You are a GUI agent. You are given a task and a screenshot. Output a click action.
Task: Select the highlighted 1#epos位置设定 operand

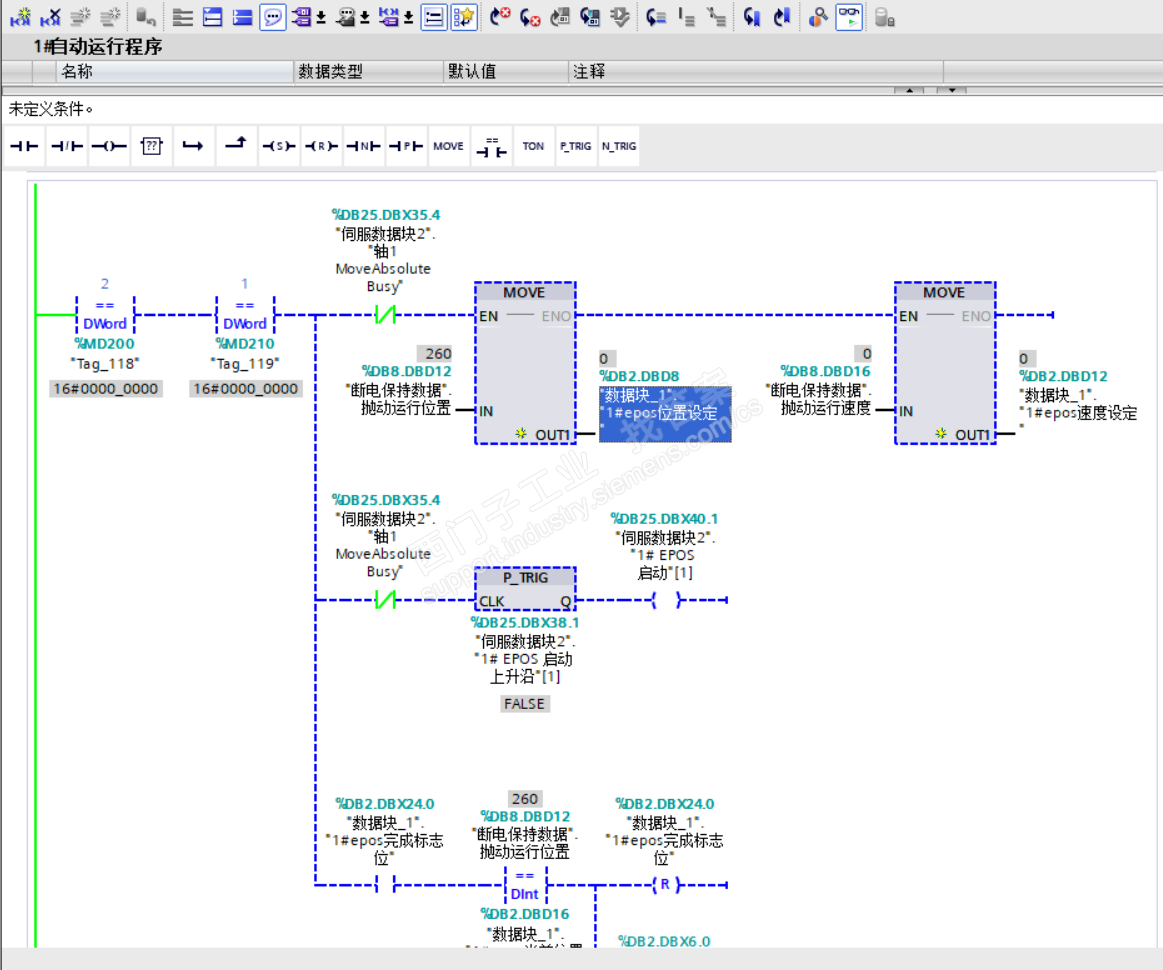(664, 412)
